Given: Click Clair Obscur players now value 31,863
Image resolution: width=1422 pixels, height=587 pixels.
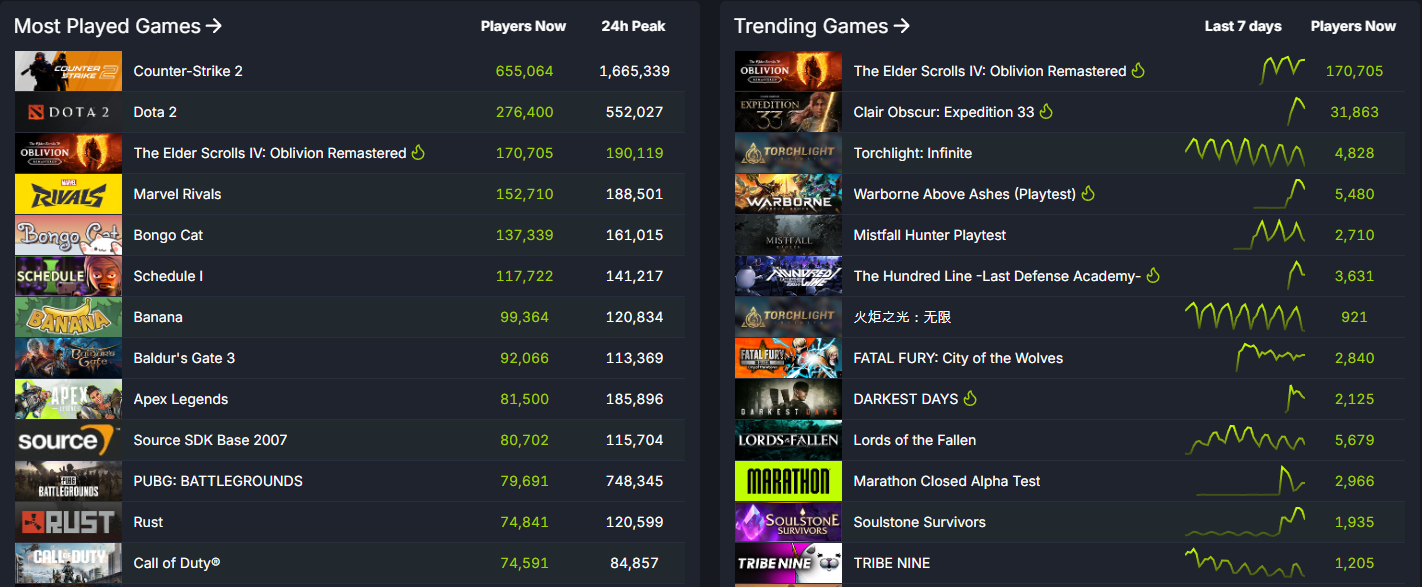Looking at the screenshot, I should coord(1354,112).
